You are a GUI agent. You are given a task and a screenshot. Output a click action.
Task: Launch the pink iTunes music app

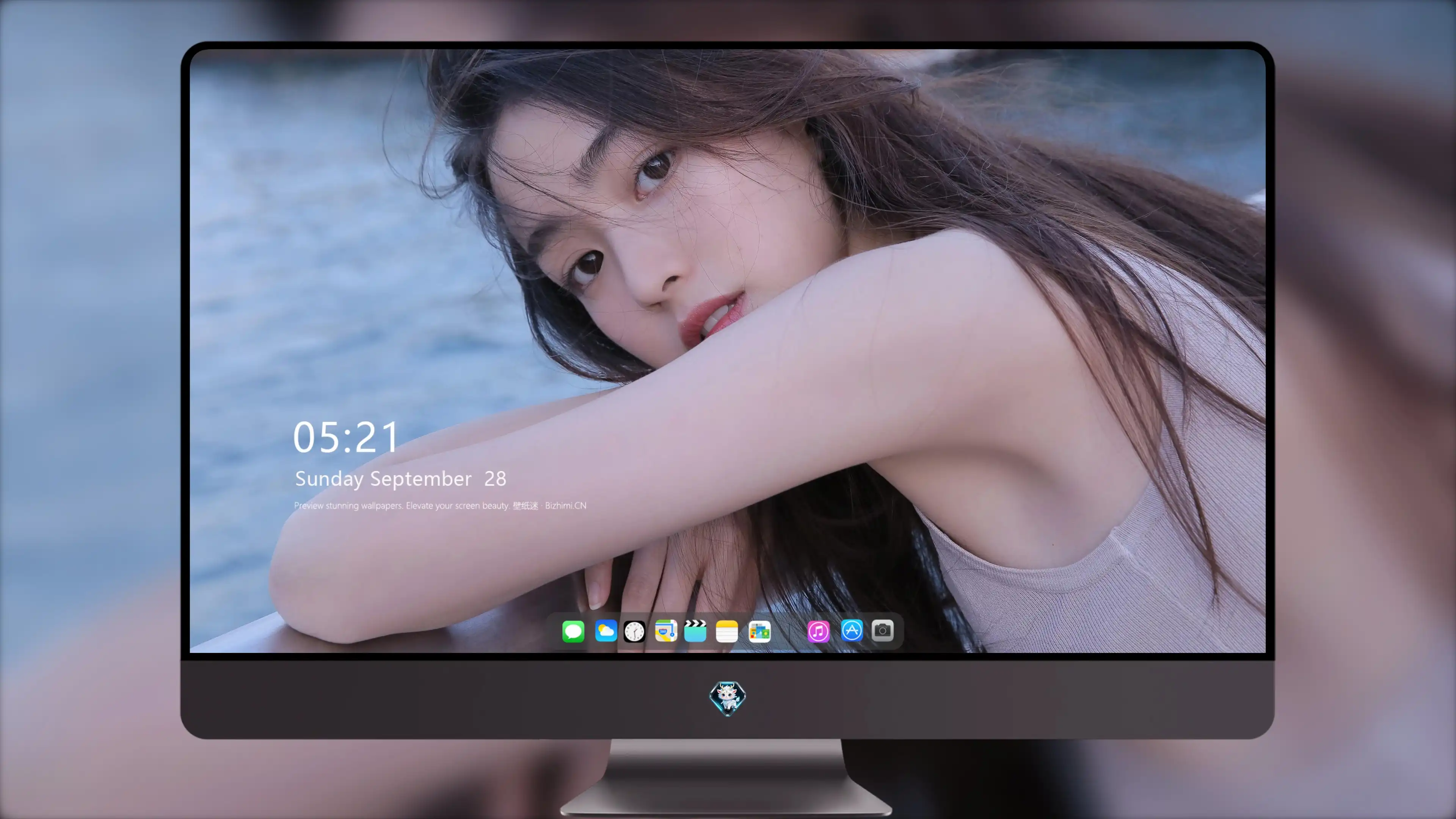coord(819,631)
